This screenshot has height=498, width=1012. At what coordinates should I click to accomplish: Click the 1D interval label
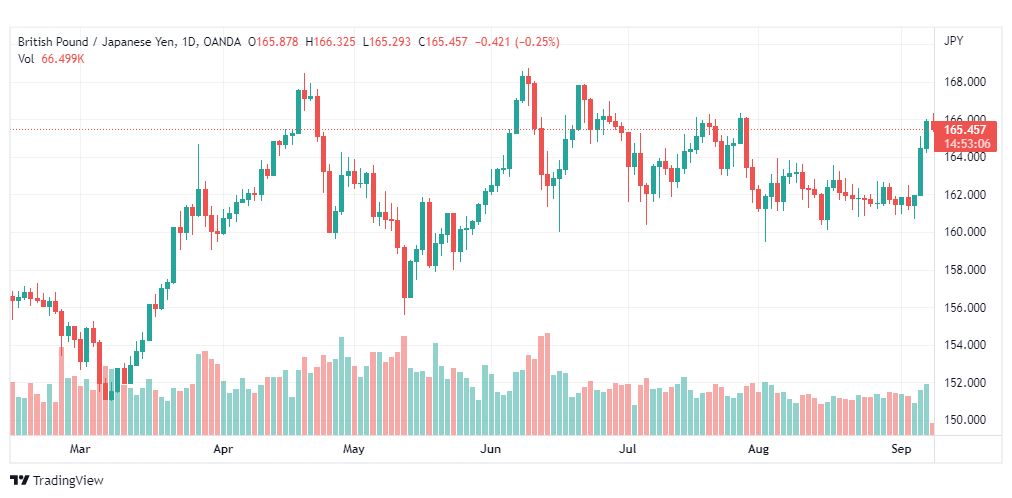coord(189,42)
